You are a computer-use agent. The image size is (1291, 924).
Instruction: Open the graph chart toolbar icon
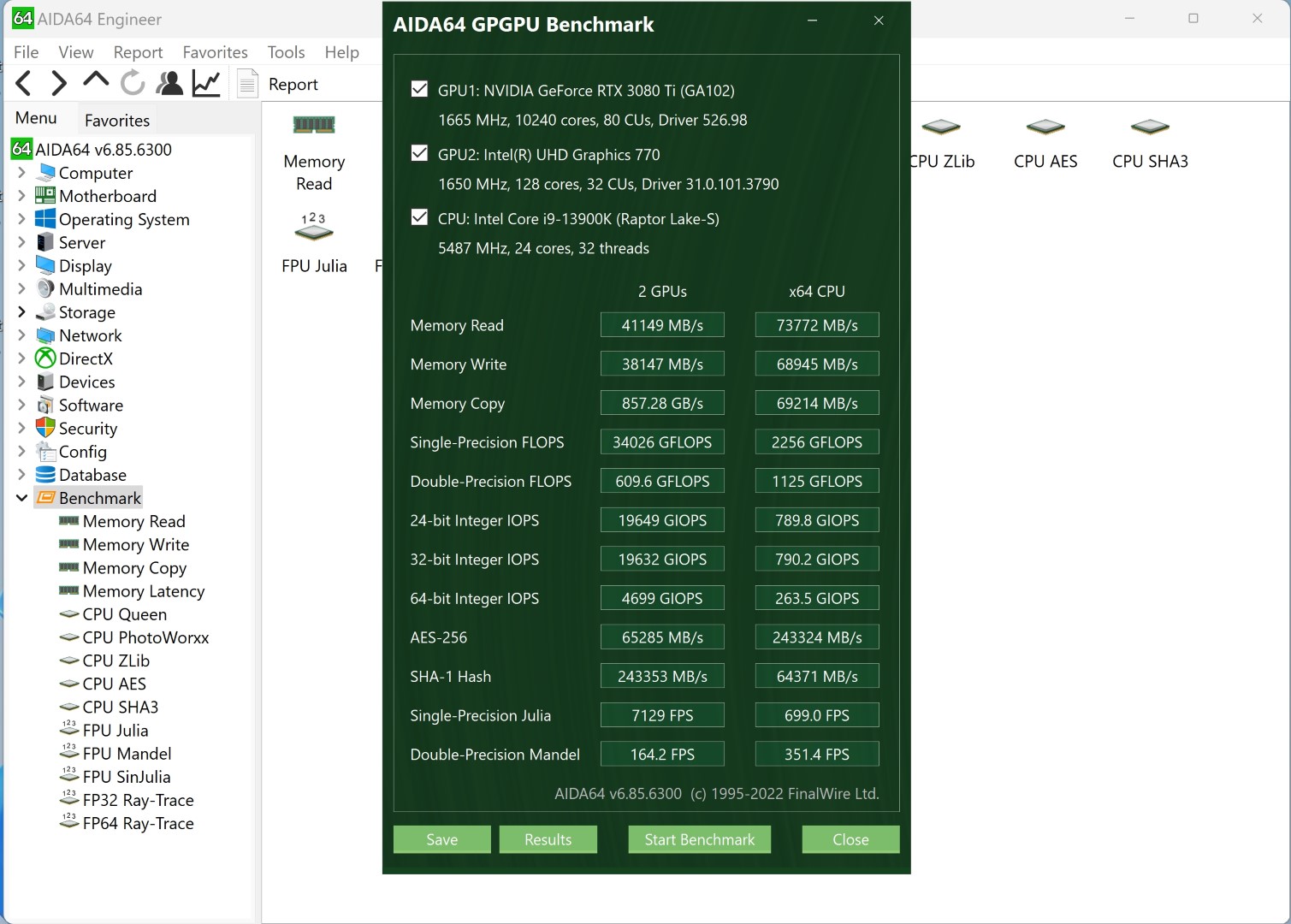coord(206,83)
